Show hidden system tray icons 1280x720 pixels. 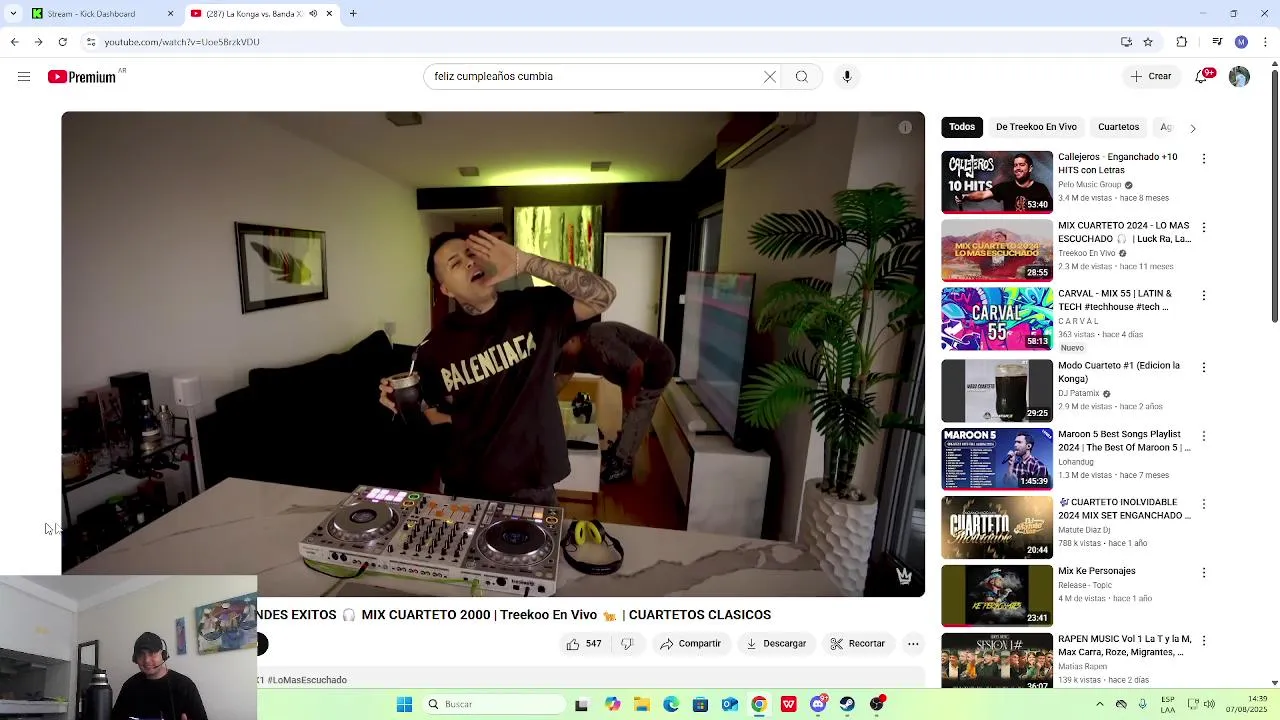point(1099,705)
